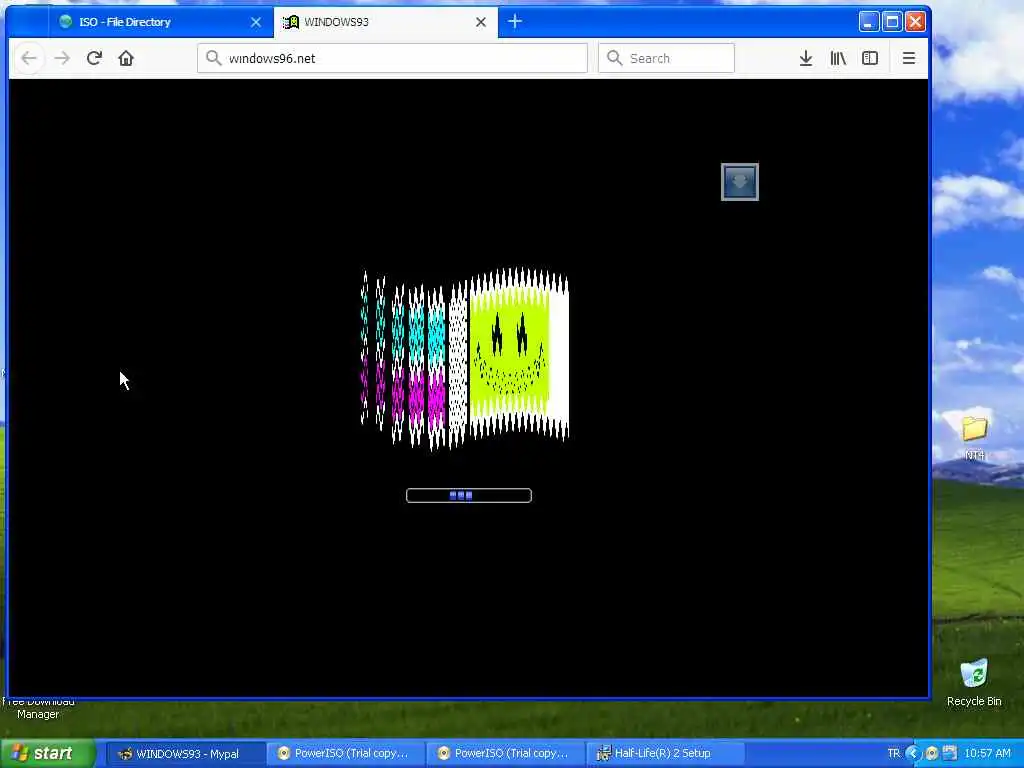Open the library bookmarks icon

(838, 58)
